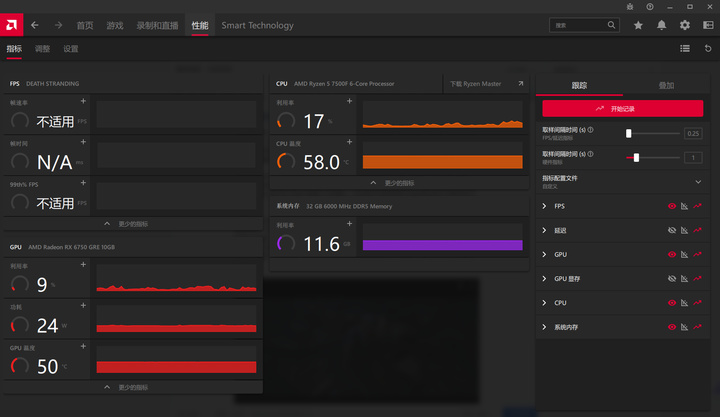Open favorites via the star icon
Image resolution: width=720 pixels, height=417 pixels.
click(x=638, y=25)
